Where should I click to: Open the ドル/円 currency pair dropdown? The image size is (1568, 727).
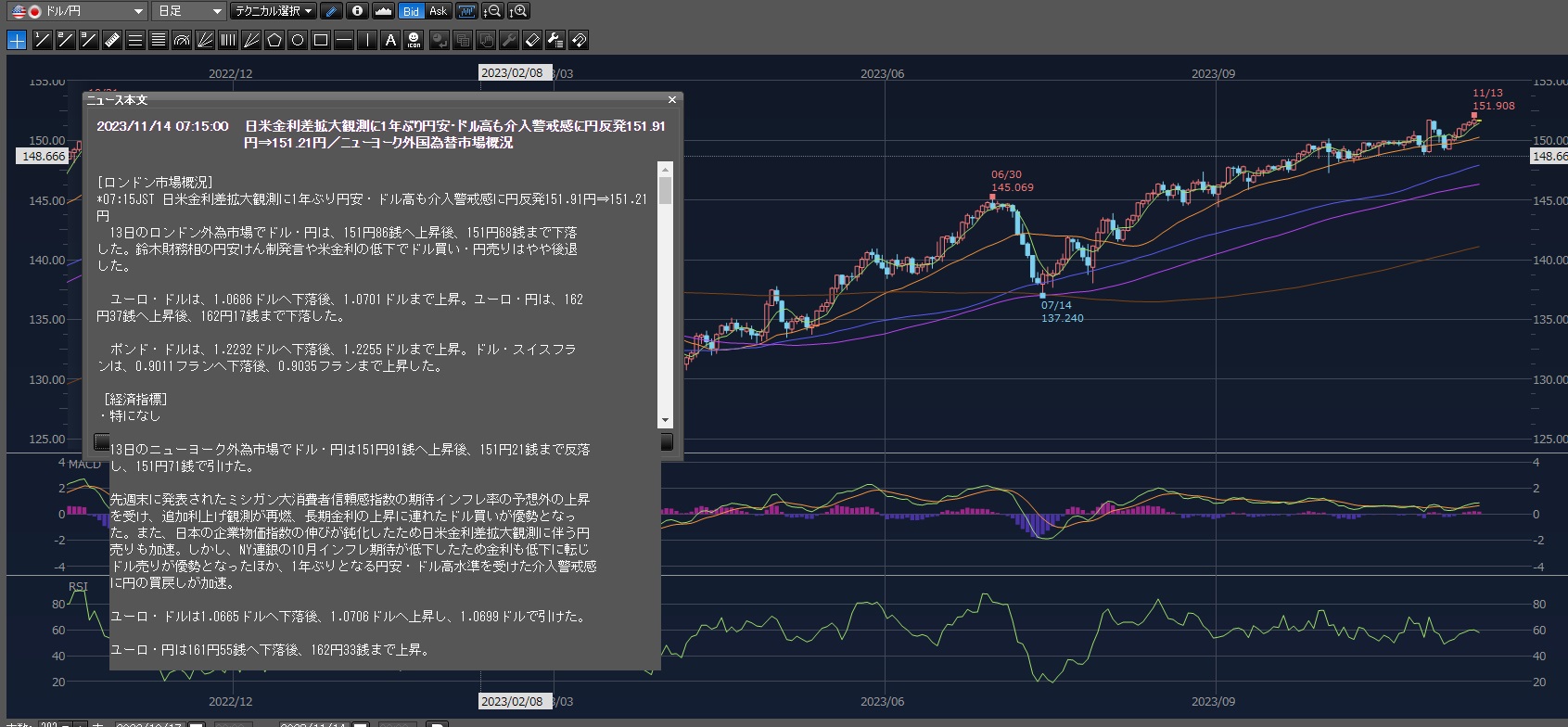pyautogui.click(x=78, y=11)
